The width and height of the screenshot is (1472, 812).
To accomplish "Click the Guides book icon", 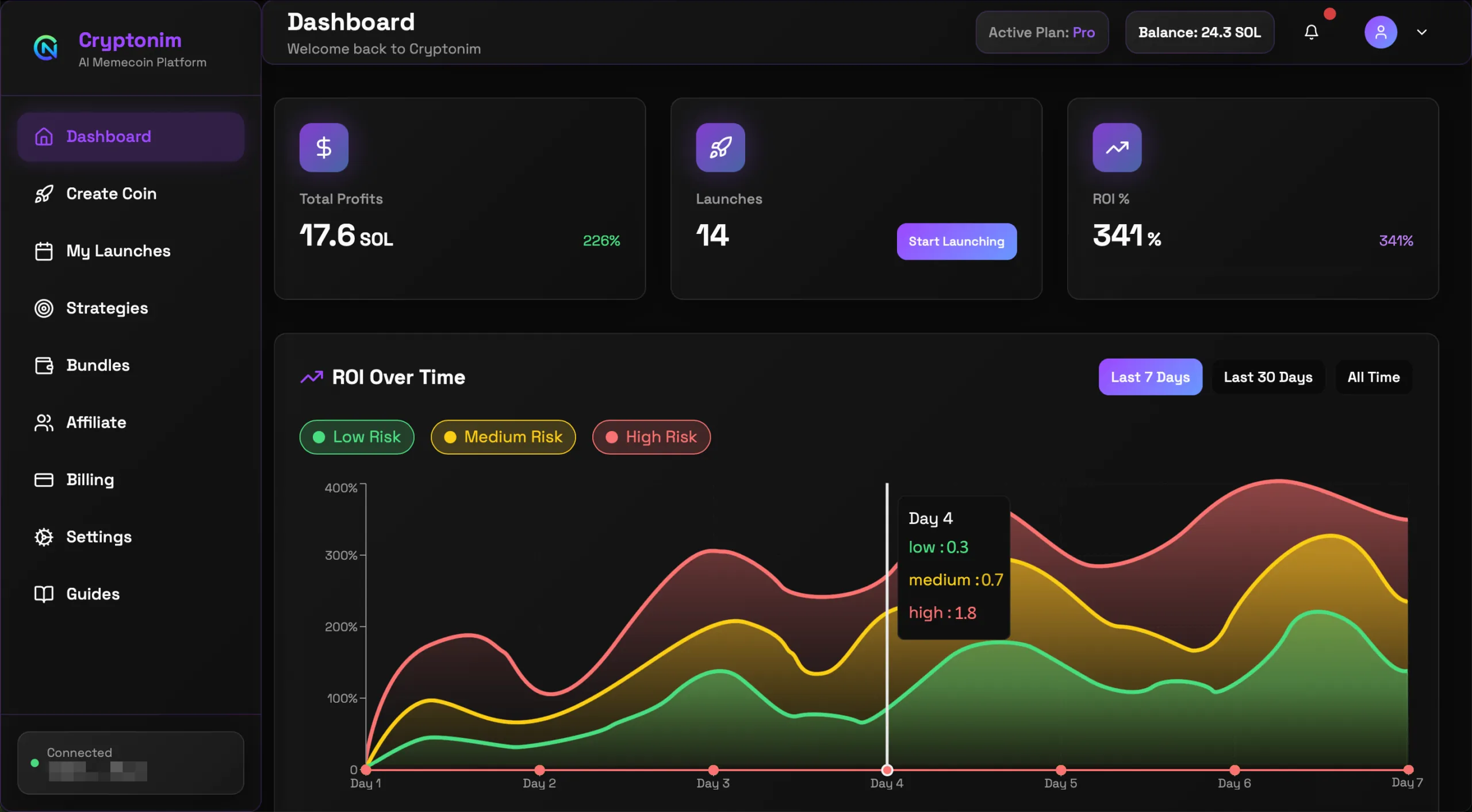I will (44, 594).
